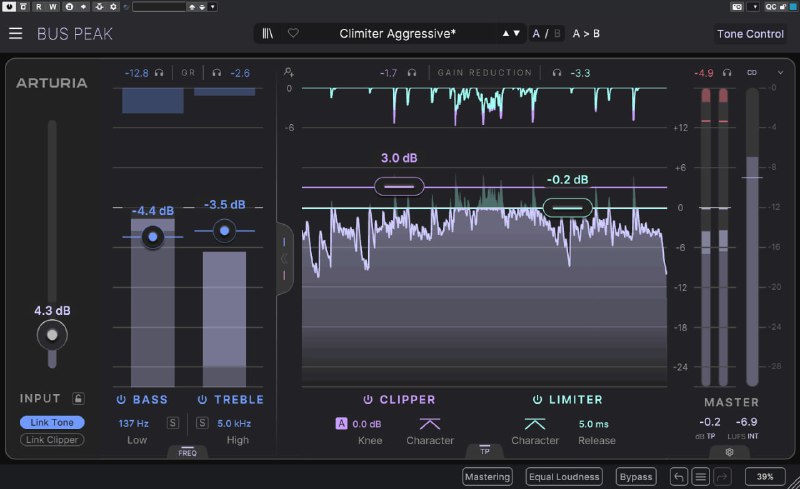Collapse the tone panel side handle
Screen dimensions: 800x489
tap(284, 259)
